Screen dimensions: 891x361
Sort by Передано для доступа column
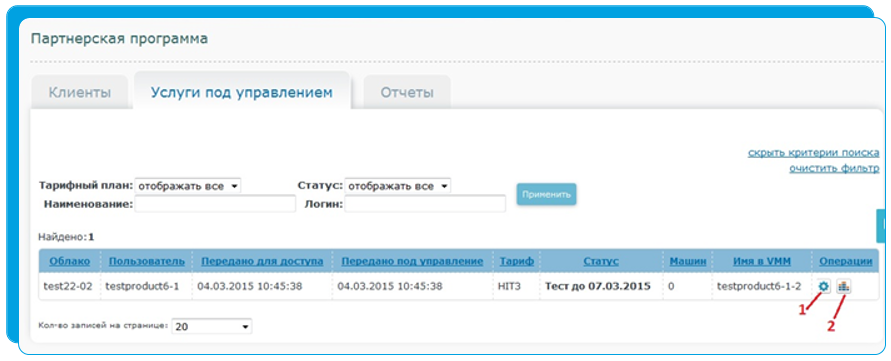pyautogui.click(x=262, y=261)
